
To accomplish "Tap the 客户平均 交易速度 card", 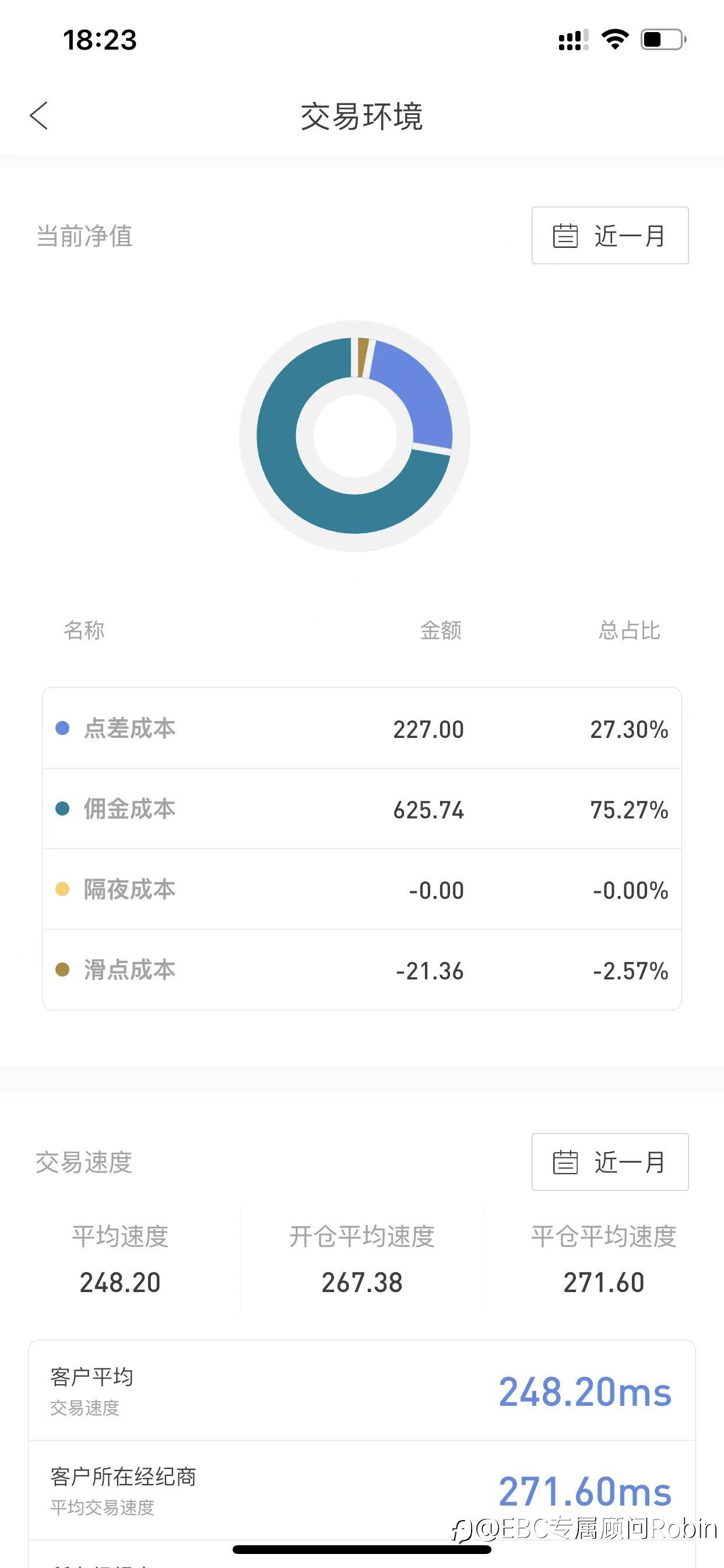I will [361, 1391].
